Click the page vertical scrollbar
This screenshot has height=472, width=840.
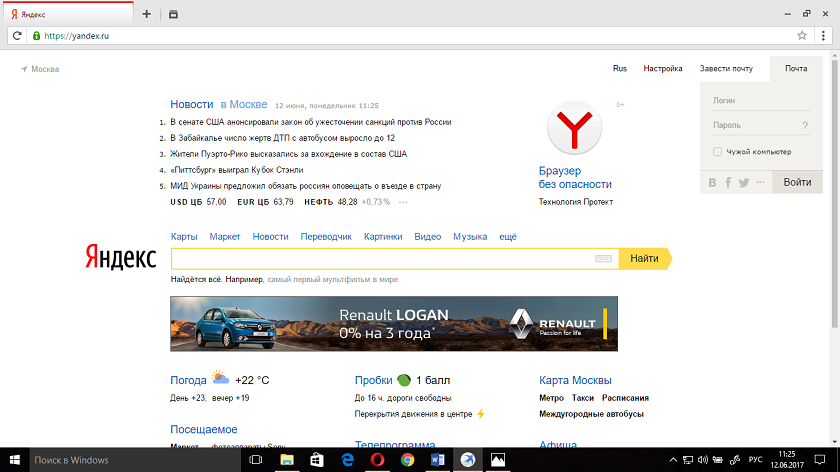click(835, 193)
